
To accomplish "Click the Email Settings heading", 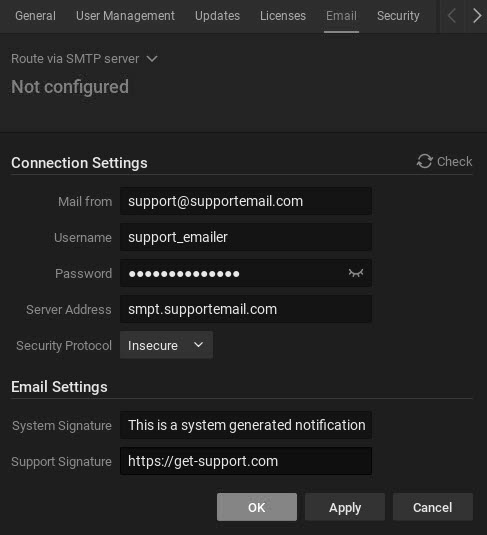I will click(x=59, y=387).
